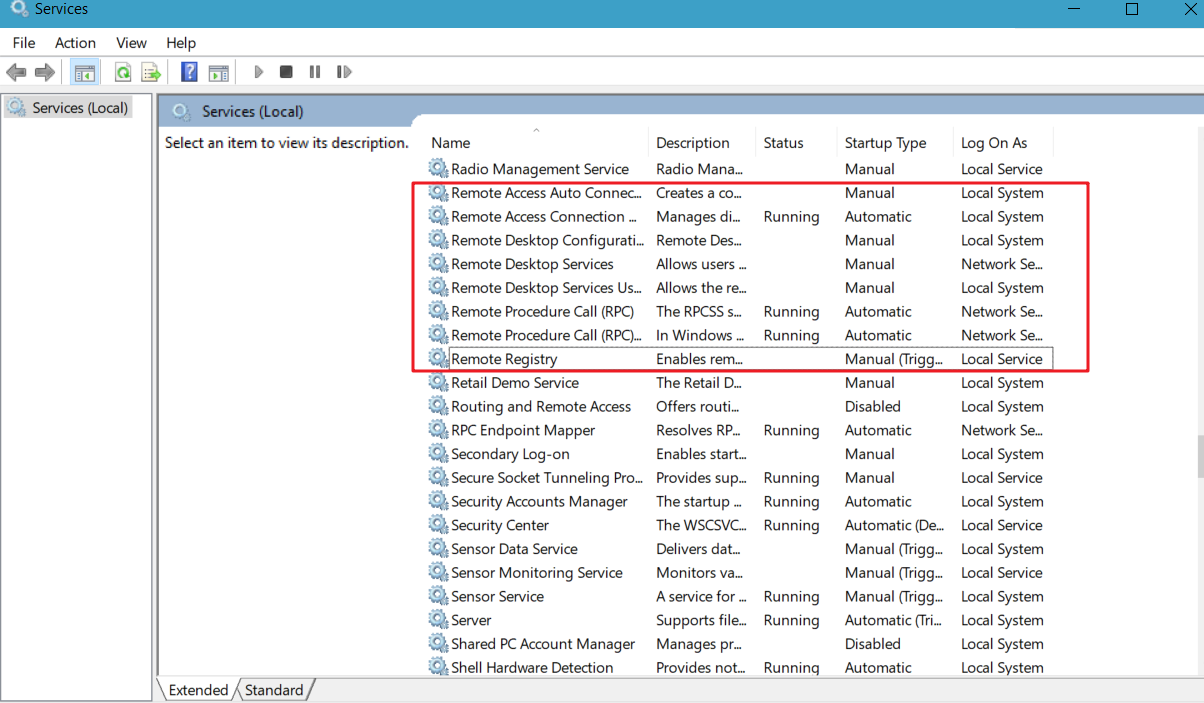Click the RPC Endpoint Mapper gear icon

pyautogui.click(x=438, y=430)
